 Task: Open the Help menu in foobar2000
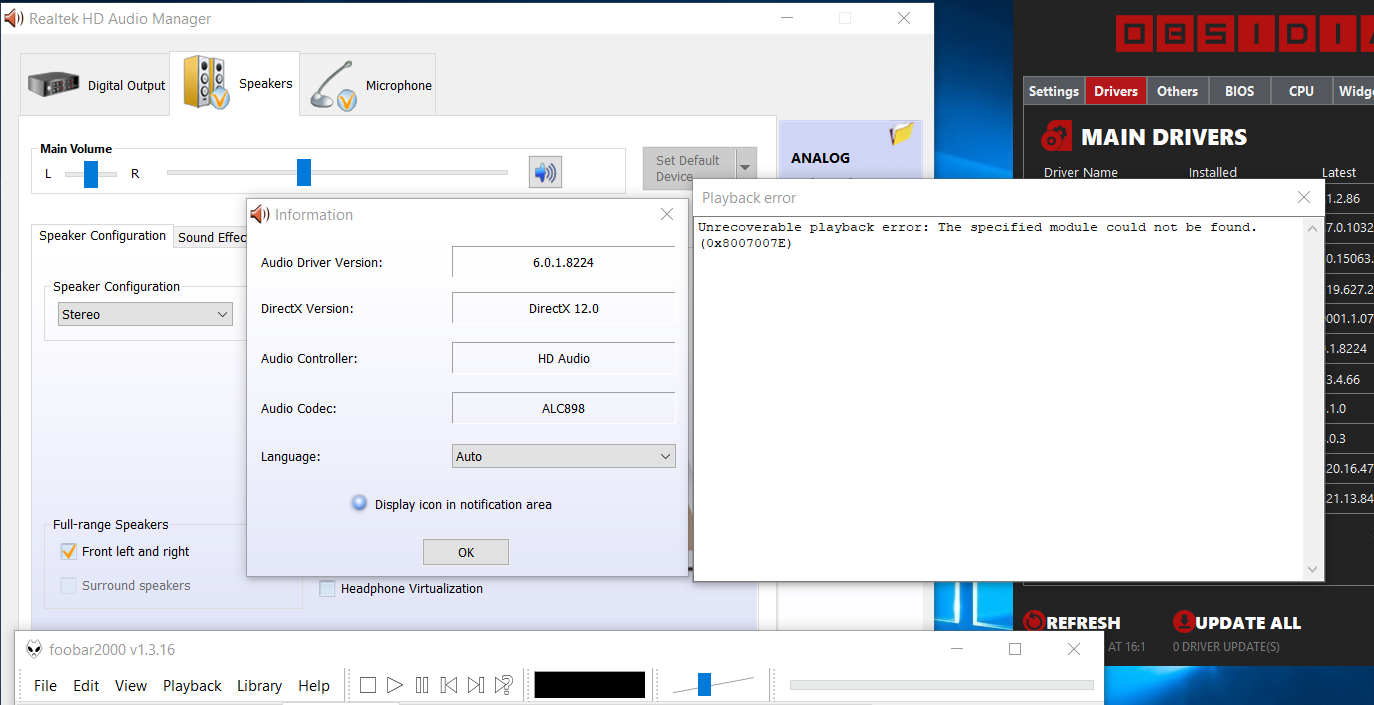tap(314, 685)
